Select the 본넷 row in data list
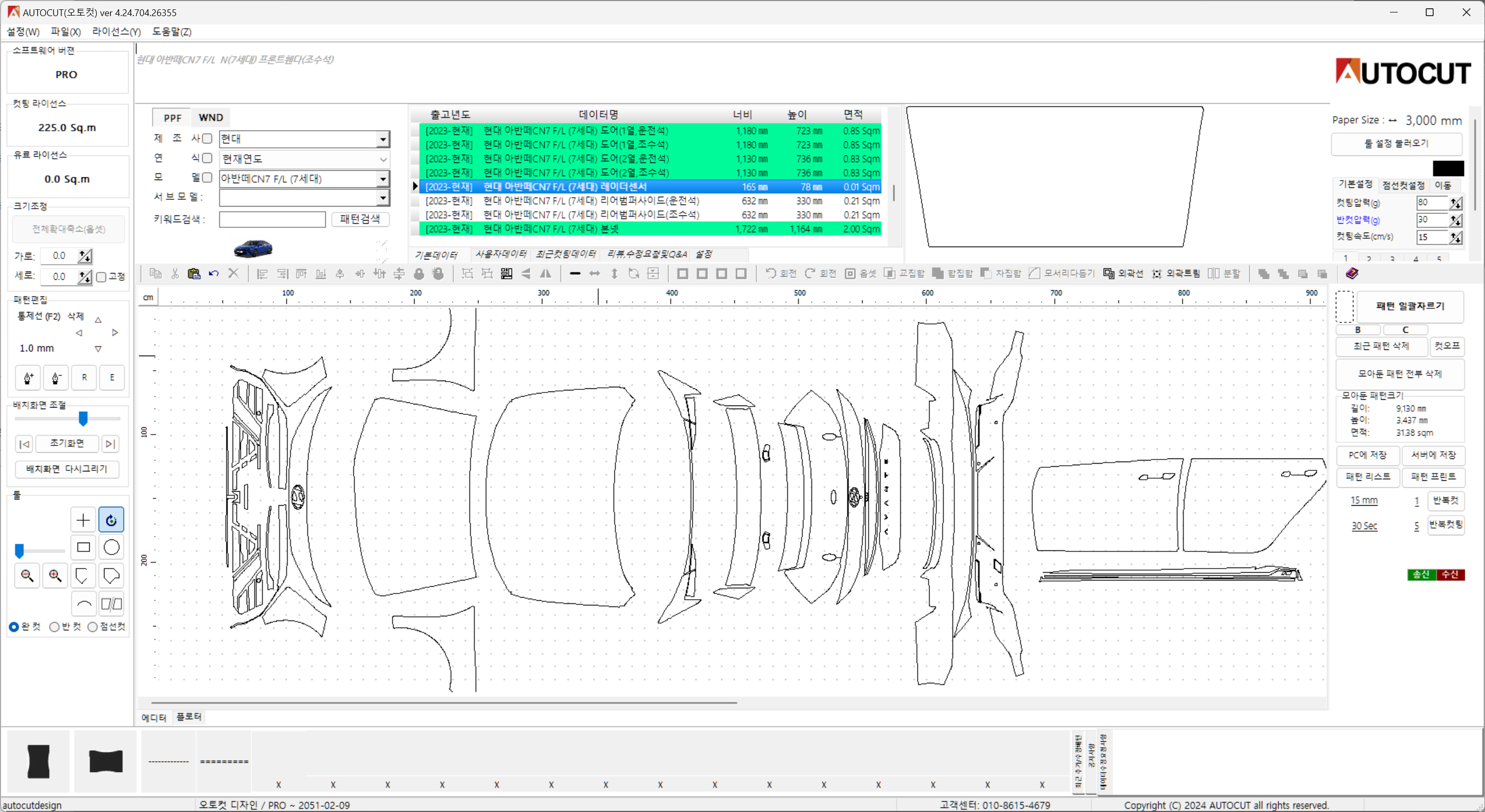Image resolution: width=1485 pixels, height=812 pixels. pyautogui.click(x=650, y=229)
